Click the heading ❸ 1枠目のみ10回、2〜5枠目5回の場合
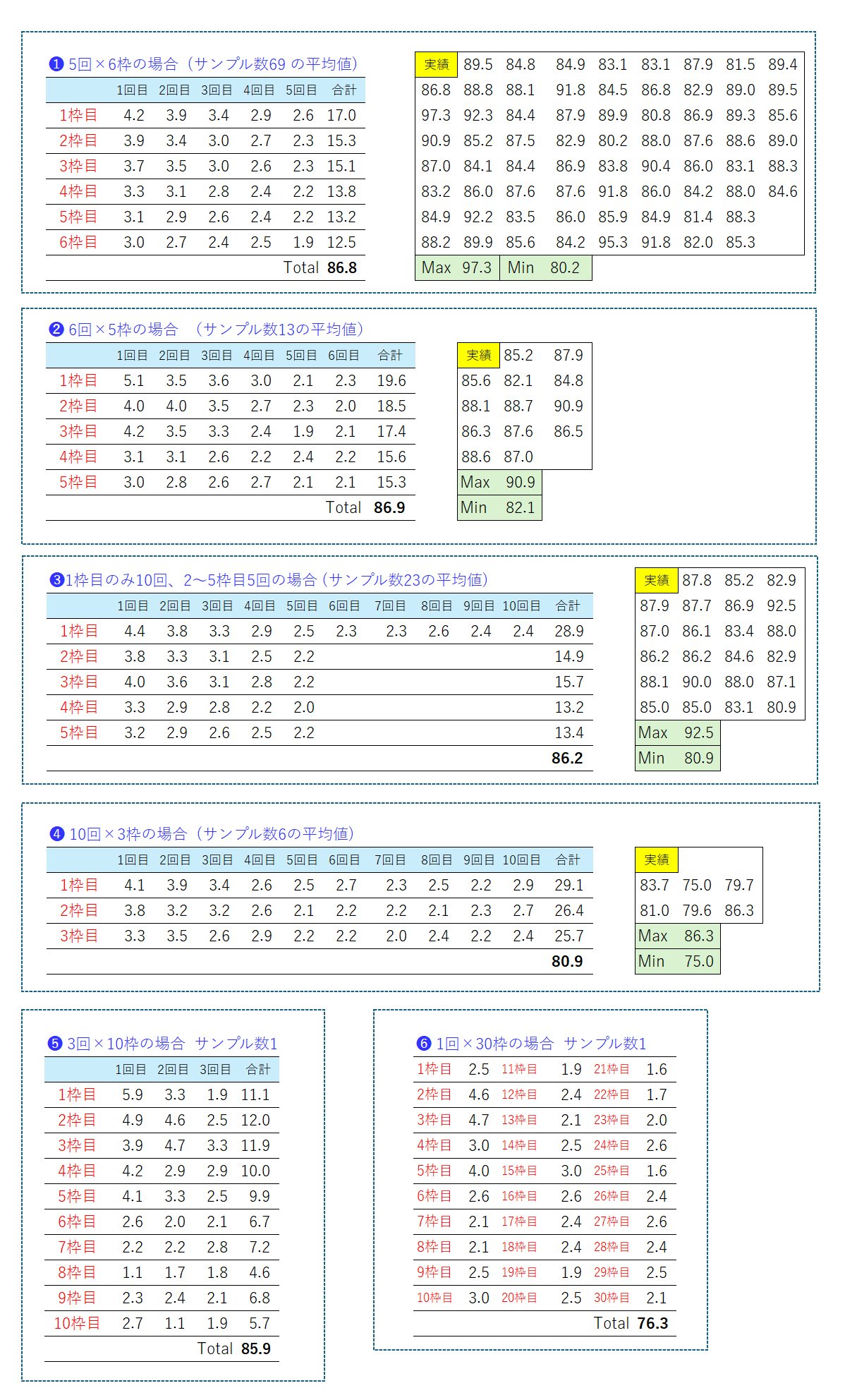 pyautogui.click(x=269, y=580)
